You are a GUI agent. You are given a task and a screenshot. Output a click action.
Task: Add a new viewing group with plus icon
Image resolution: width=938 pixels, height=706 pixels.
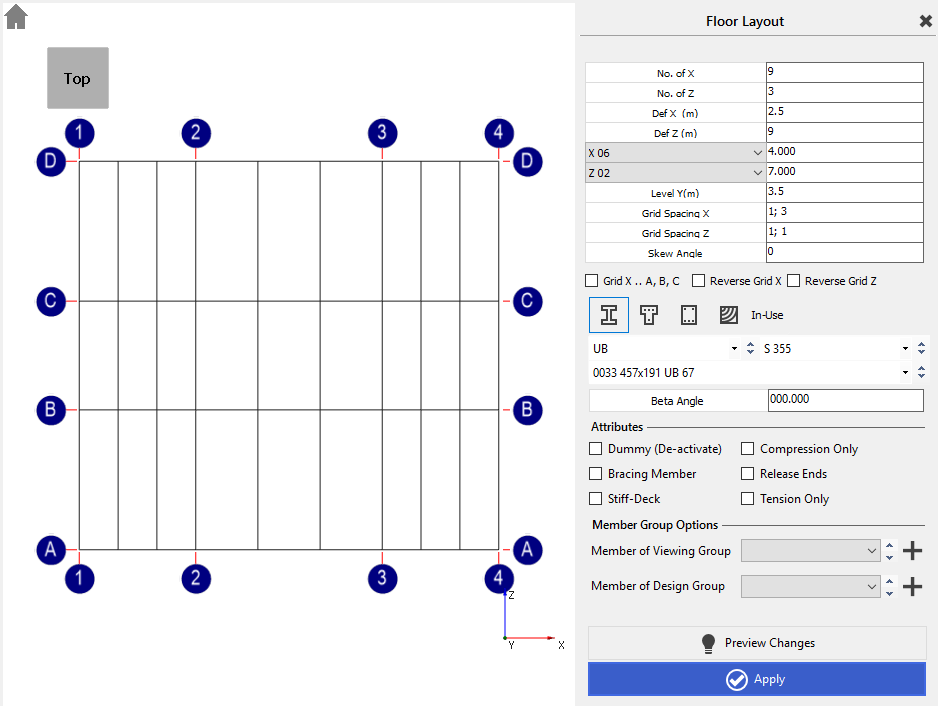(x=912, y=551)
